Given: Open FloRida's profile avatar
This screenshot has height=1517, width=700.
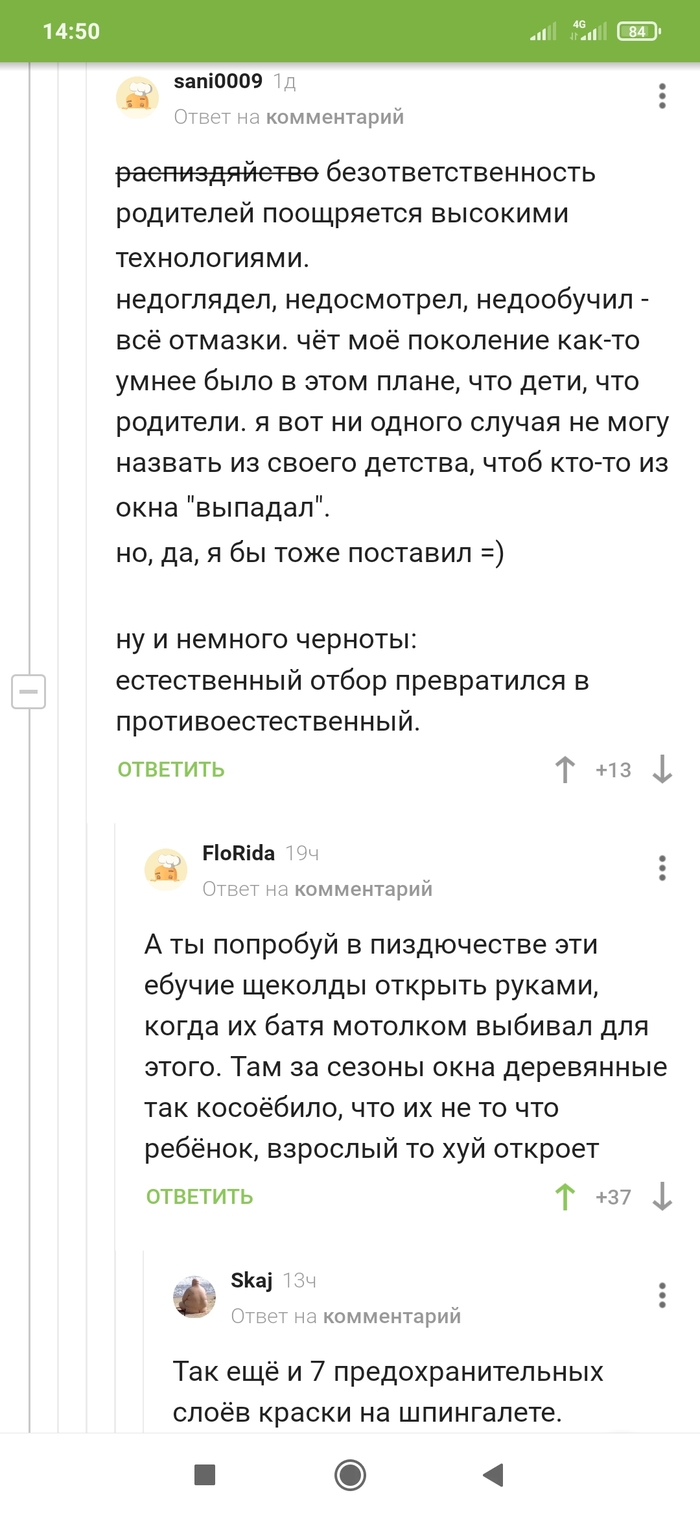Looking at the screenshot, I should (166, 869).
